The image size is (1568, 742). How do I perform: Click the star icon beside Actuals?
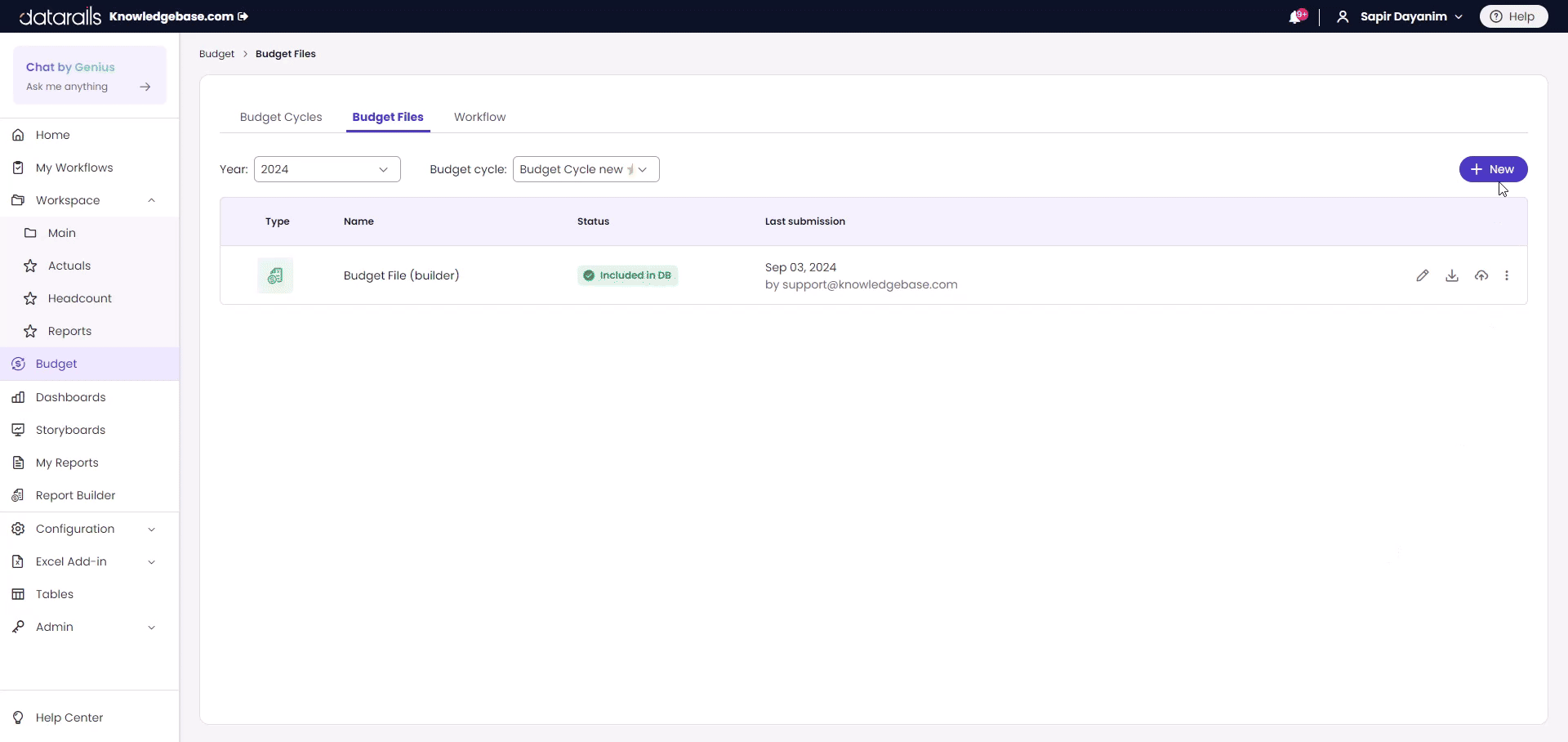(30, 266)
